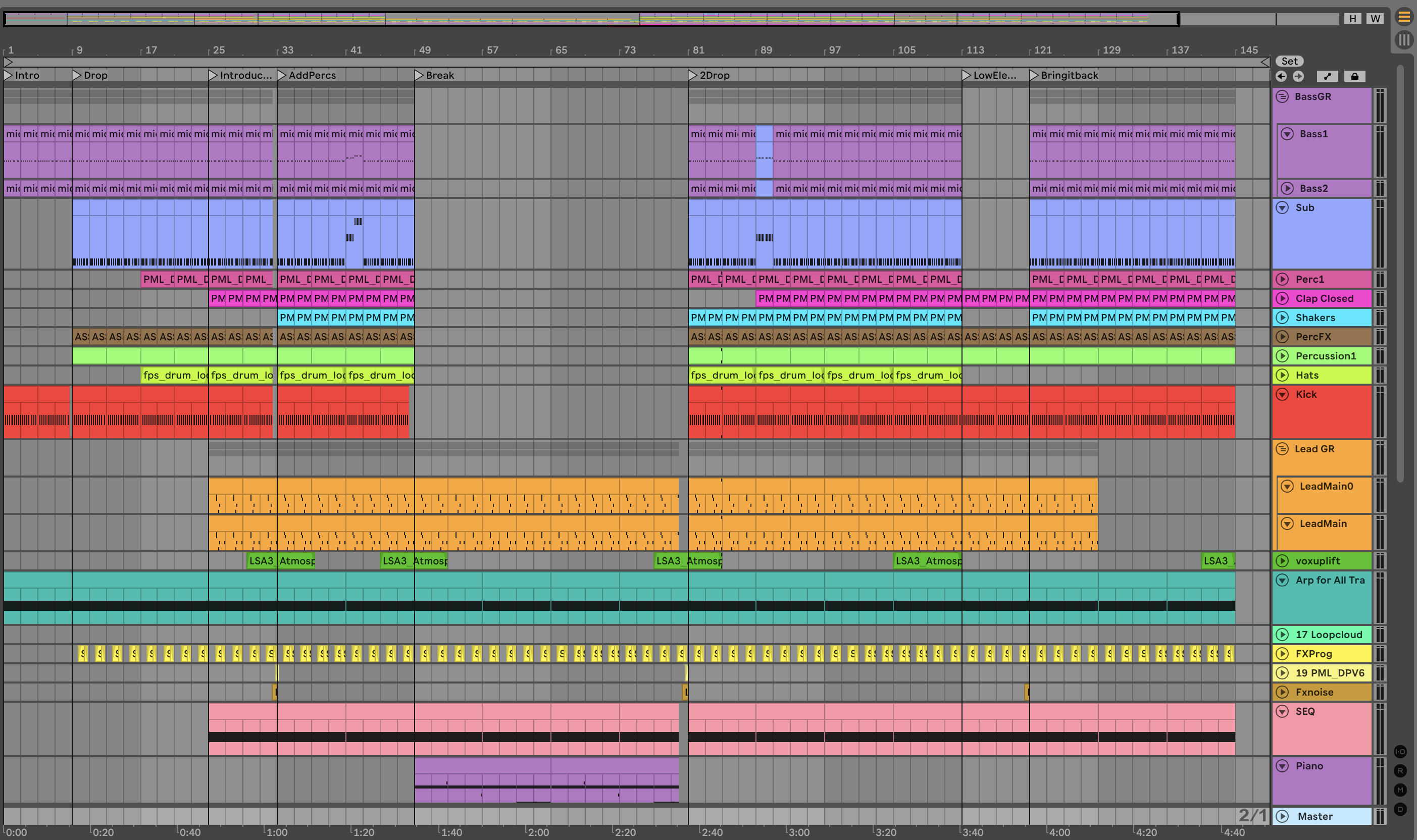Collapse the Sub track

point(1282,208)
